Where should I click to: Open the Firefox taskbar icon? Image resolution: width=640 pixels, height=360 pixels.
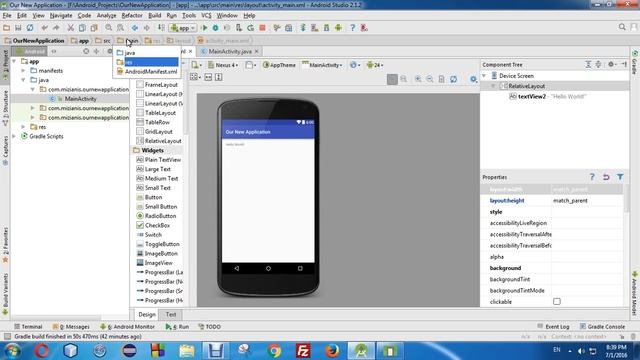coord(332,351)
